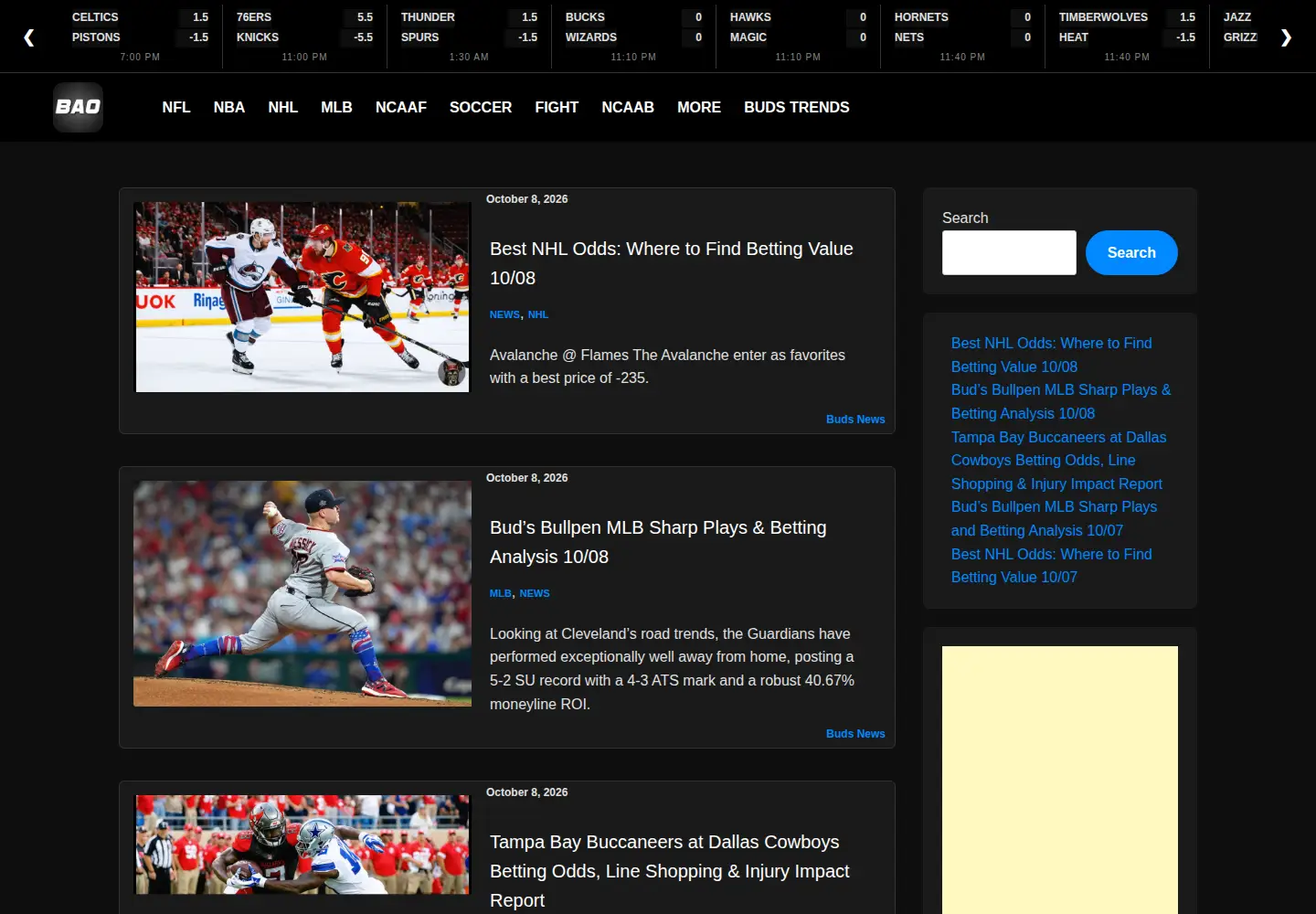
Task: Open the NFL menu item
Action: pos(176,107)
